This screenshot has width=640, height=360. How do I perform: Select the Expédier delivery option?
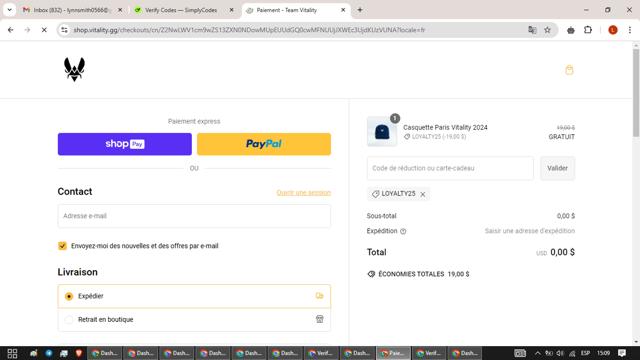click(194, 296)
